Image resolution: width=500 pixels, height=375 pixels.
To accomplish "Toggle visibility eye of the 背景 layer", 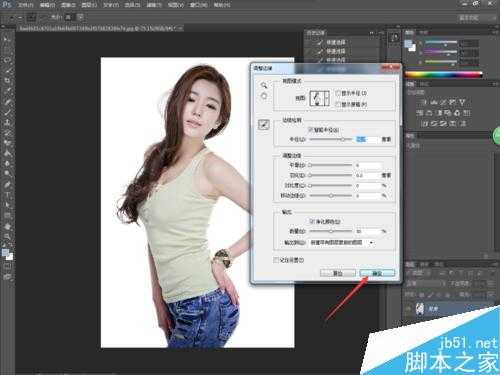I will click(409, 309).
